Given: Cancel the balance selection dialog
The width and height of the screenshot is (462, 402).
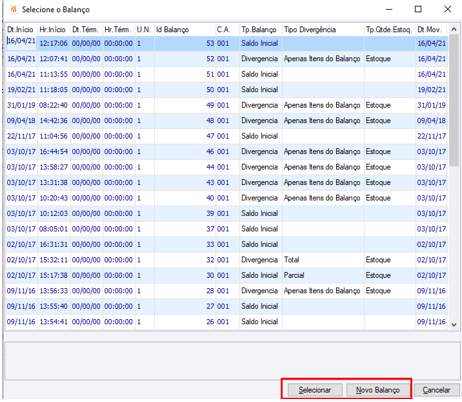Looking at the screenshot, I should tap(436, 390).
